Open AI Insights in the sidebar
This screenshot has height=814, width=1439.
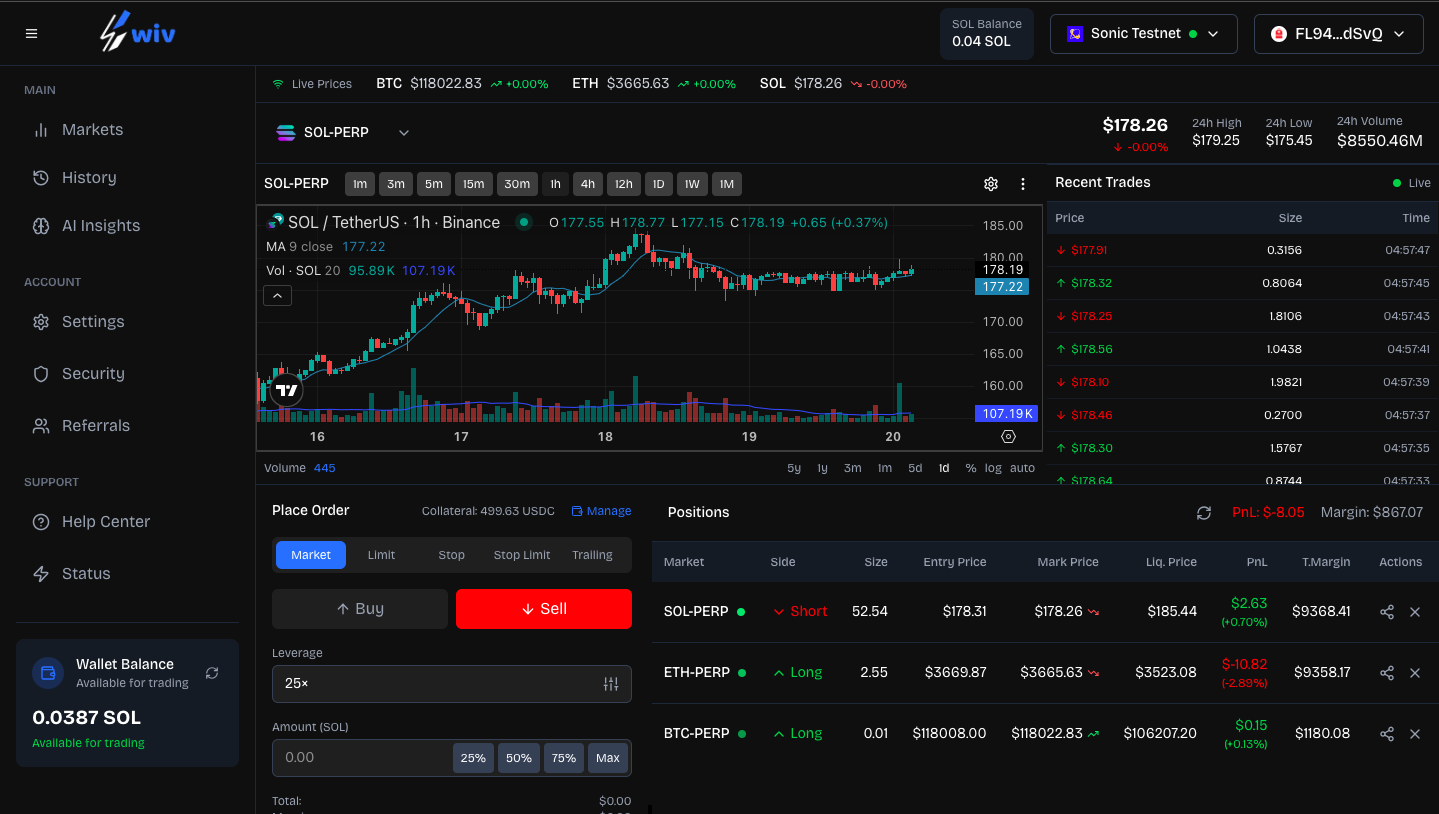[100, 226]
